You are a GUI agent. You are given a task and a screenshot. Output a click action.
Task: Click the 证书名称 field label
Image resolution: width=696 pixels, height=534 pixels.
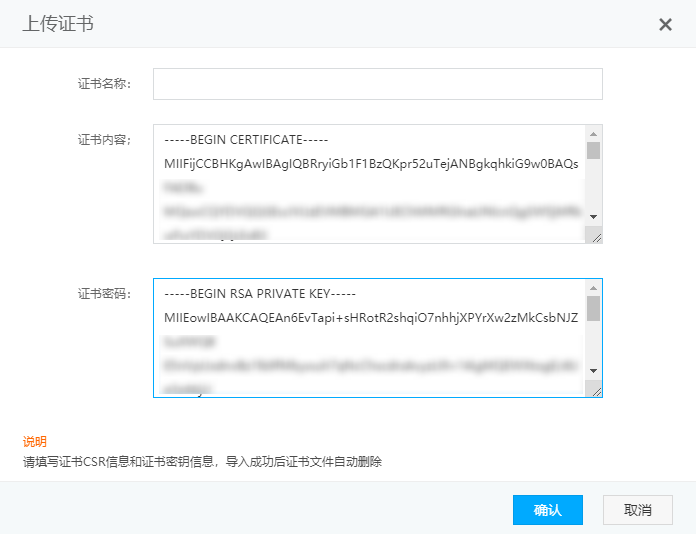pyautogui.click(x=104, y=84)
